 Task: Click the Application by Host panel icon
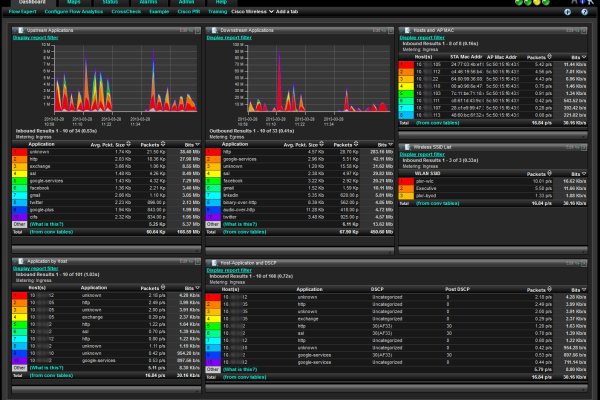click(x=18, y=259)
